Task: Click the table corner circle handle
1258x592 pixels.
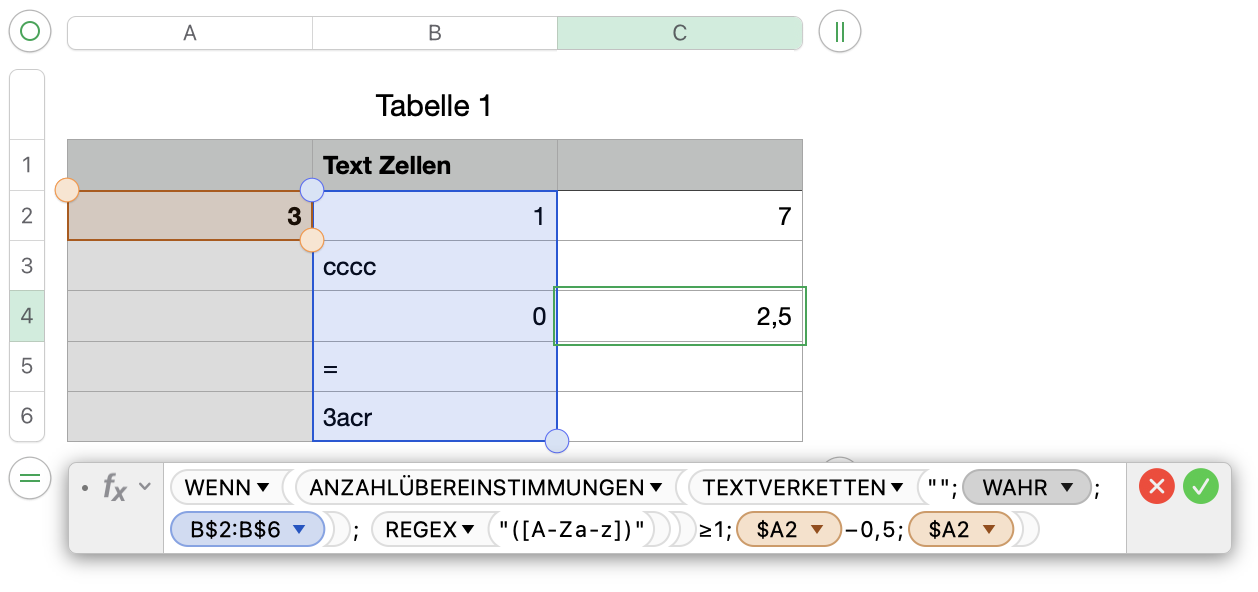Action: click(x=30, y=32)
